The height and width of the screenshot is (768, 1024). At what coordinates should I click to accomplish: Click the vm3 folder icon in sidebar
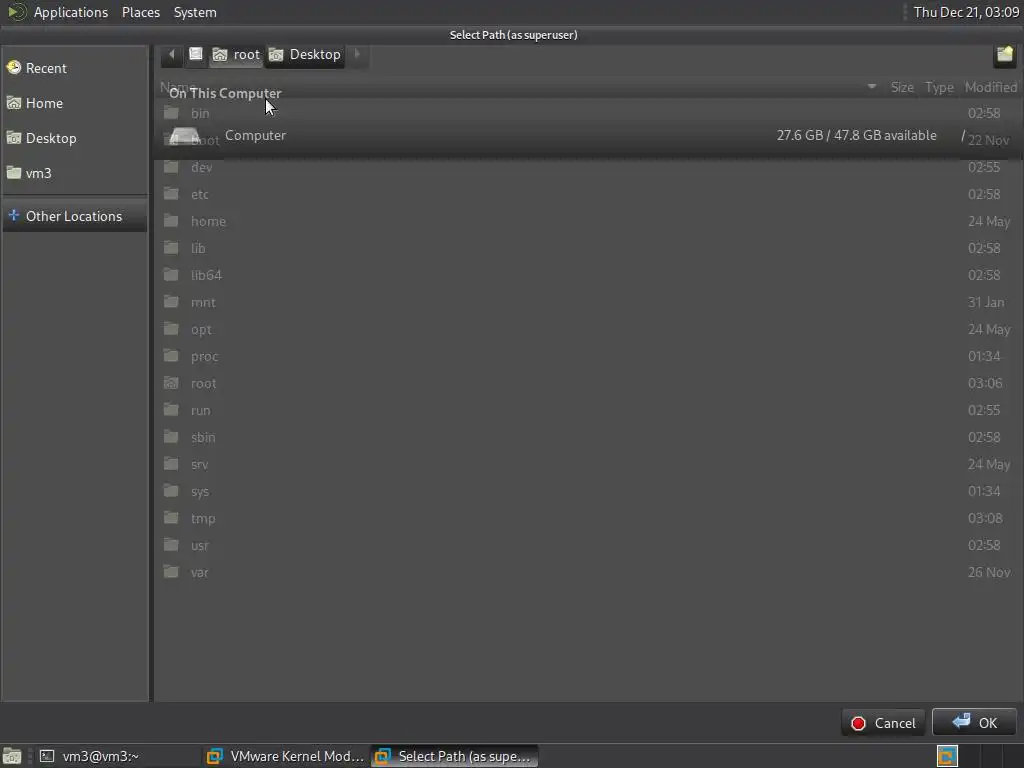pyautogui.click(x=14, y=172)
